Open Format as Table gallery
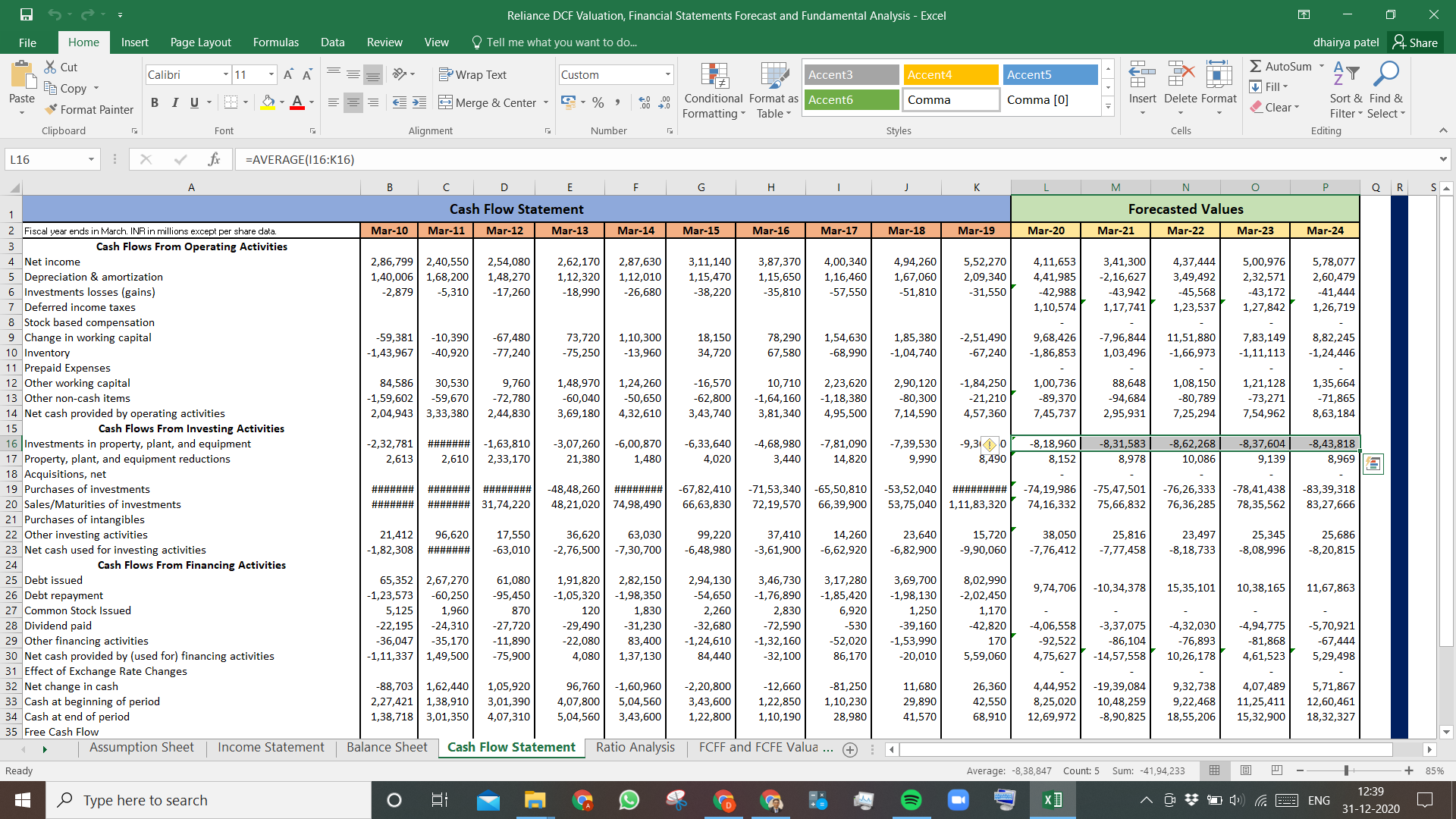 click(773, 90)
